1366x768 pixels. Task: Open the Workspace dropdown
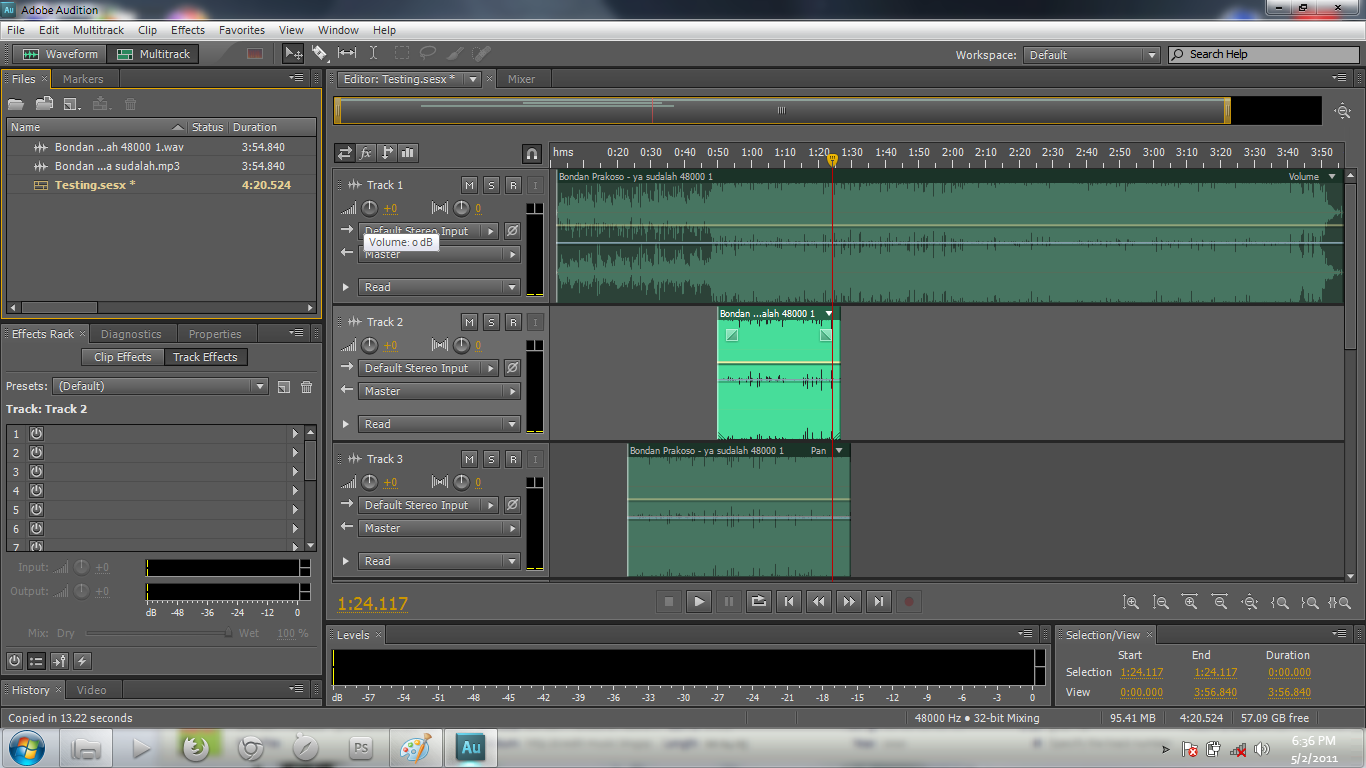[1092, 55]
